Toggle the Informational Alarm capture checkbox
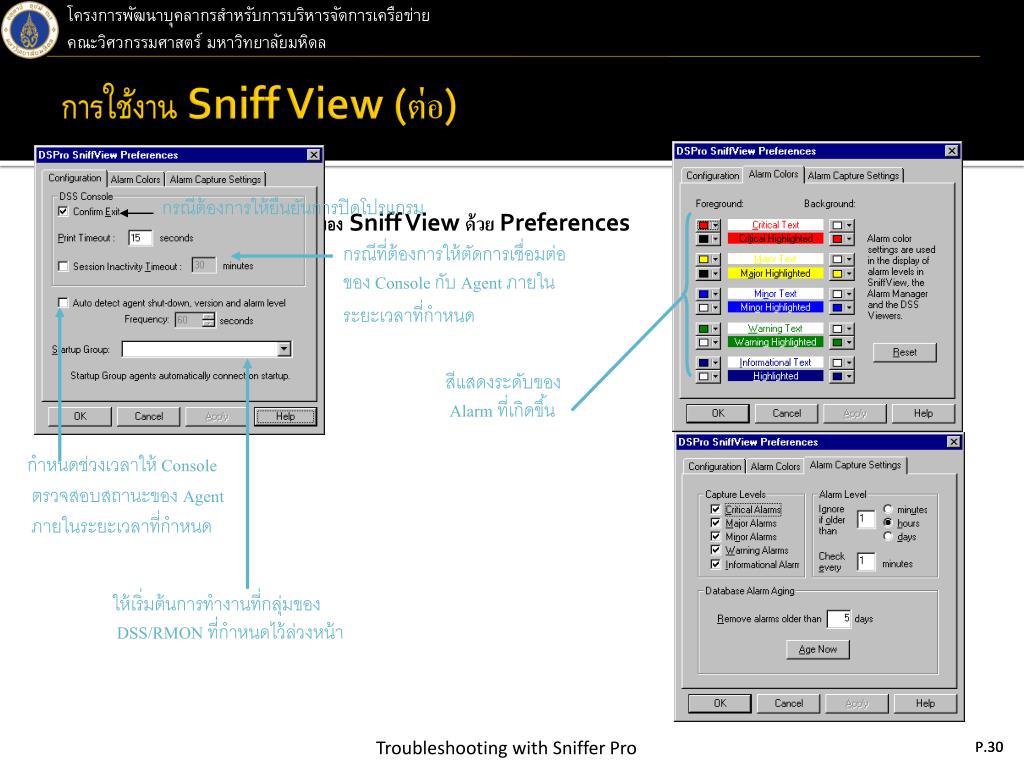Viewport: 1024px width, 768px height. coord(715,564)
